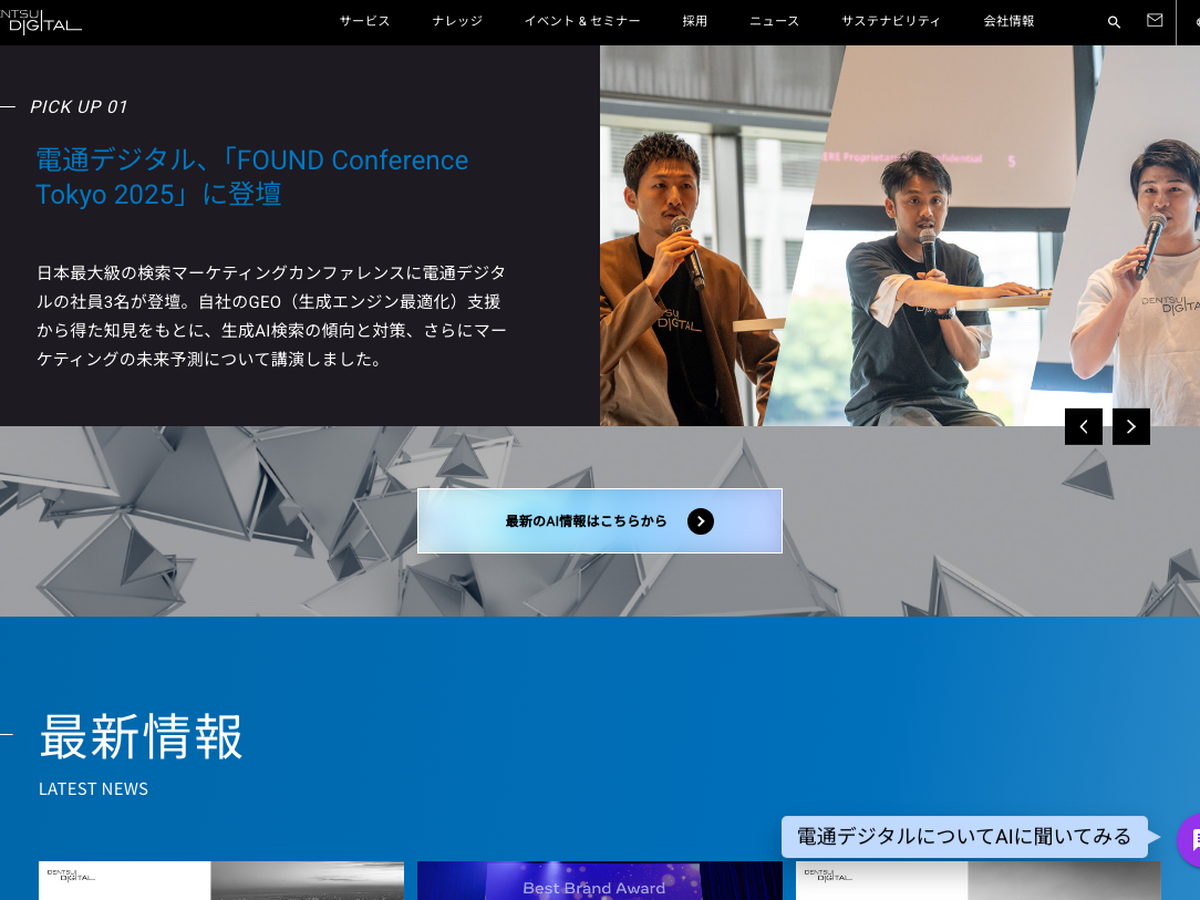Select ニュース in the top navigation
The width and height of the screenshot is (1200, 900).
point(774,21)
